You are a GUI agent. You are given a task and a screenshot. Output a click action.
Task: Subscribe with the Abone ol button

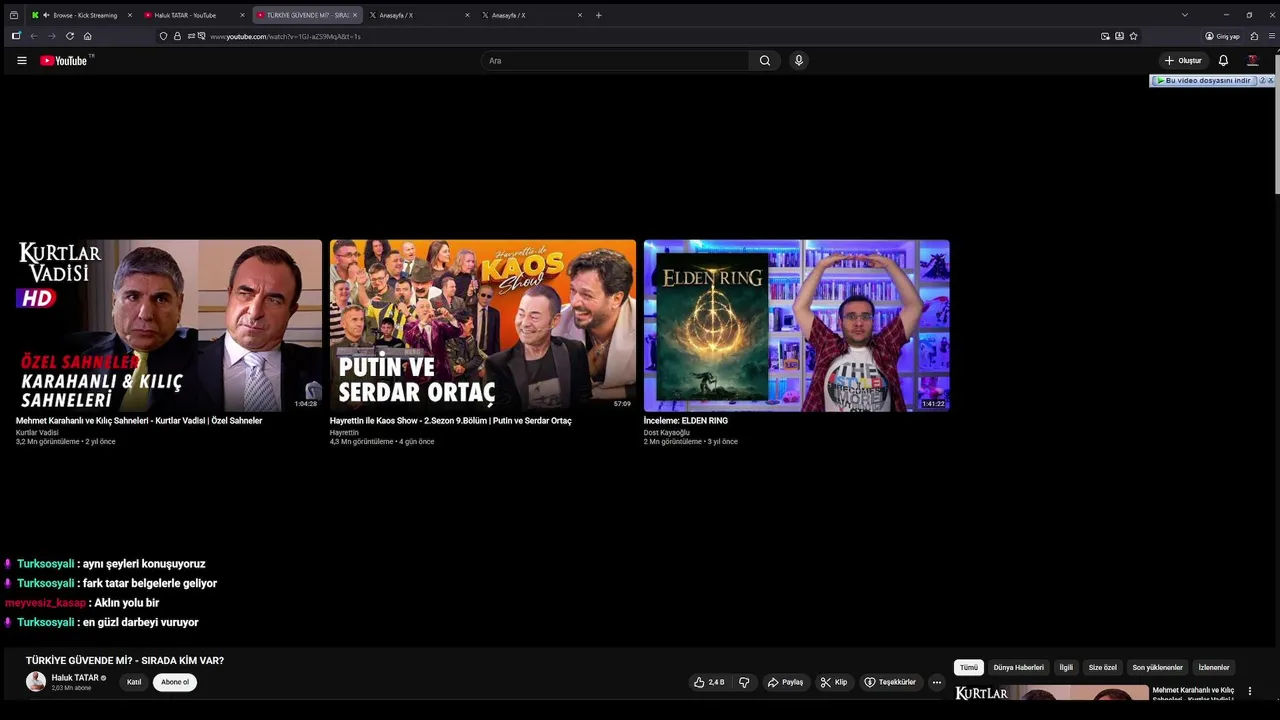(175, 682)
